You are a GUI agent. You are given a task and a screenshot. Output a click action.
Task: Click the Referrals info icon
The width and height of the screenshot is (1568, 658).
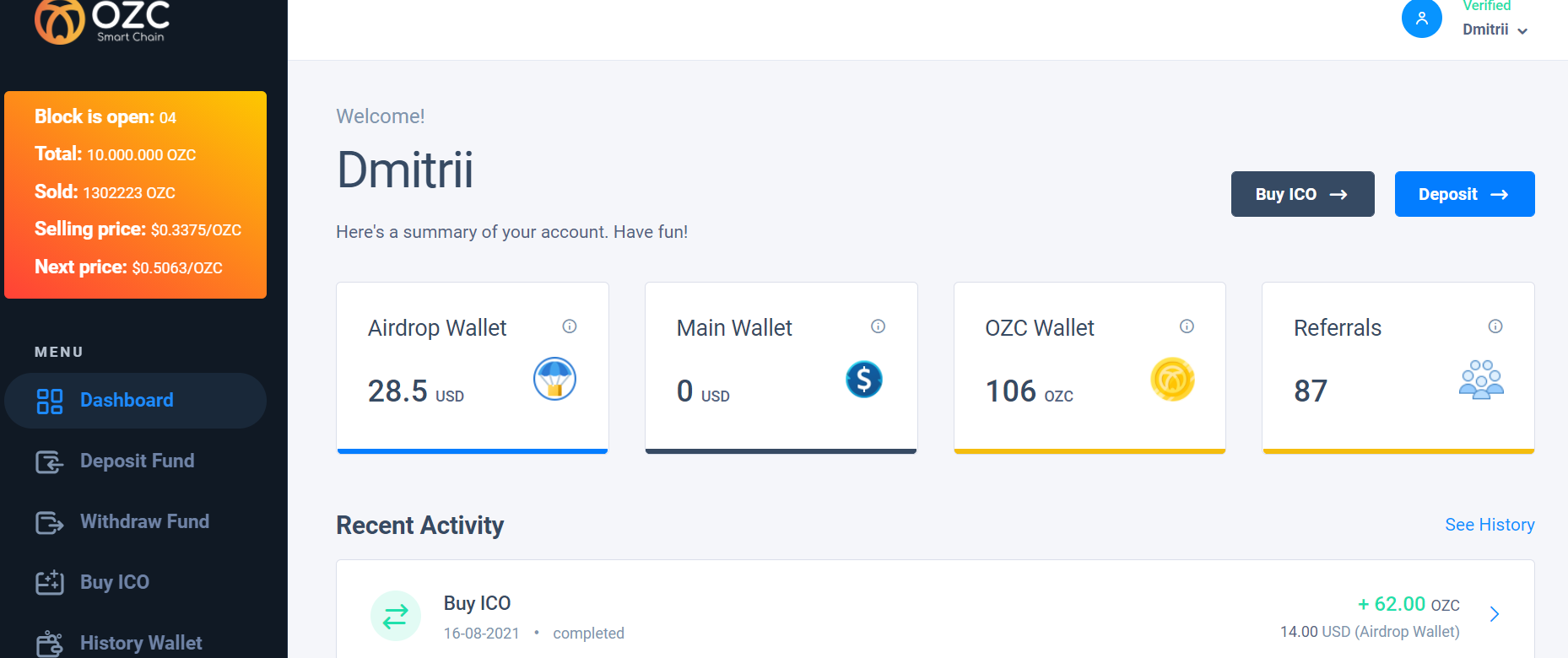tap(1495, 326)
